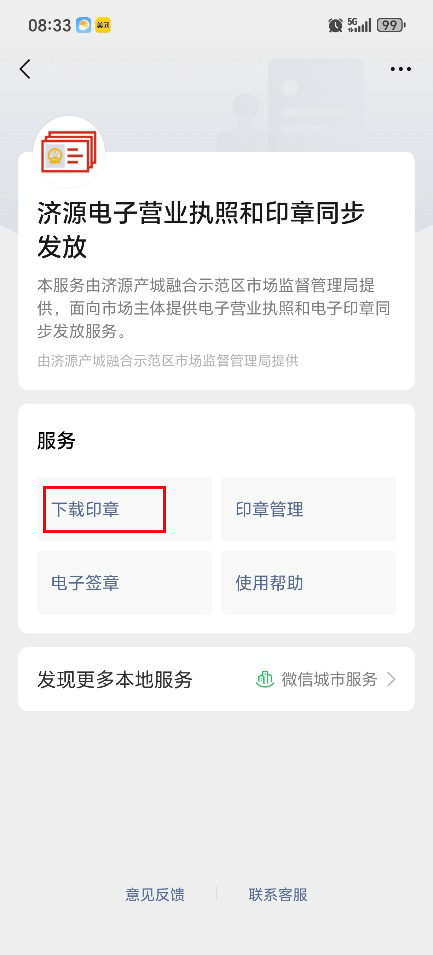Screen dimensions: 433x955
Task: Tap the back arrow icon
Action: [x=25, y=69]
